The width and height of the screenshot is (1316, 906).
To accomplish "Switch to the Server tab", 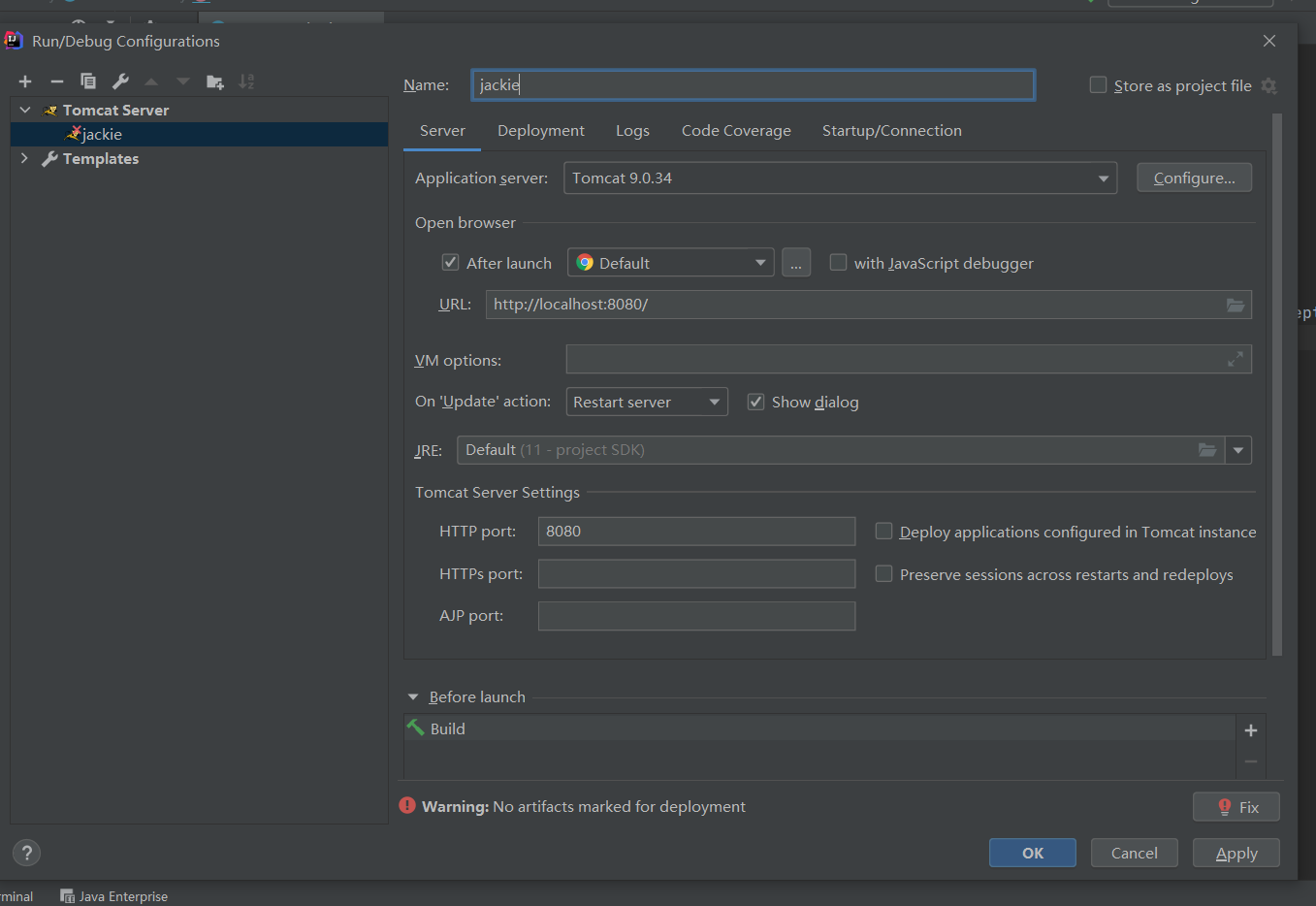I will (x=442, y=131).
